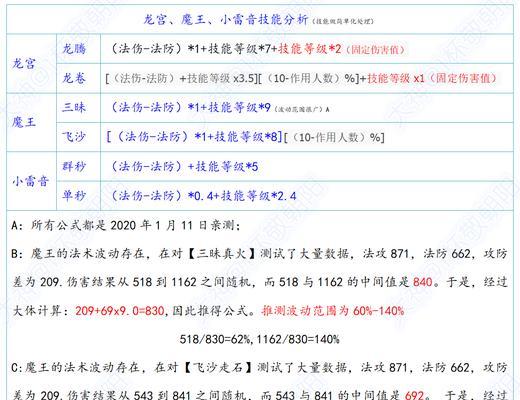Viewport: 520px width, 400px height.
Task: Select the 小雷音 row header cell
Action: coord(32,181)
